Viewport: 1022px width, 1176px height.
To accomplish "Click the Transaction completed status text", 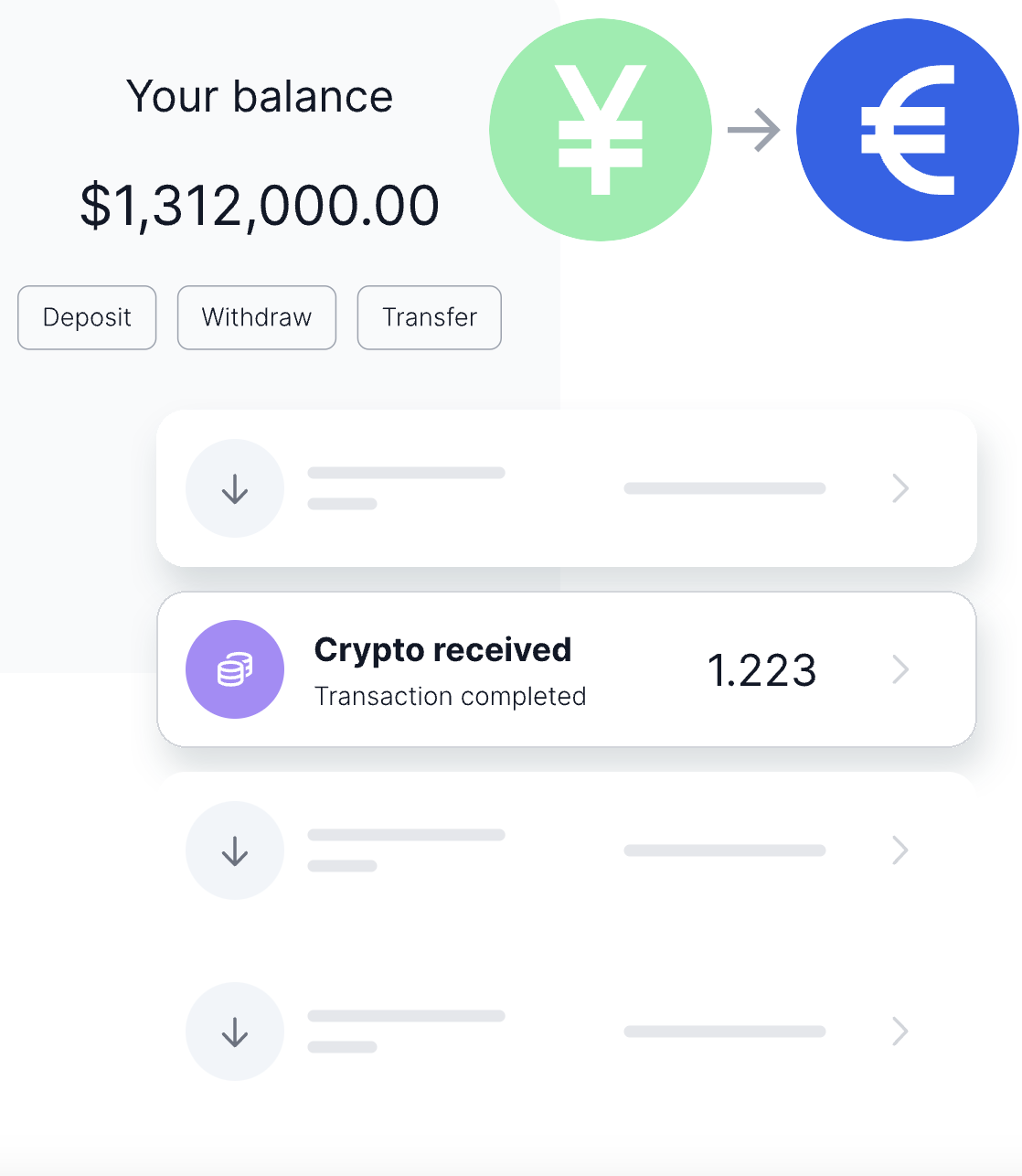I will (x=450, y=697).
